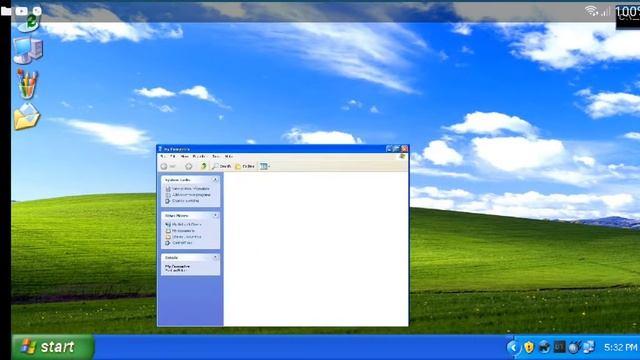Click the cellular signal bars indicator
Image resolution: width=640 pixels, height=360 pixels.
(605, 11)
